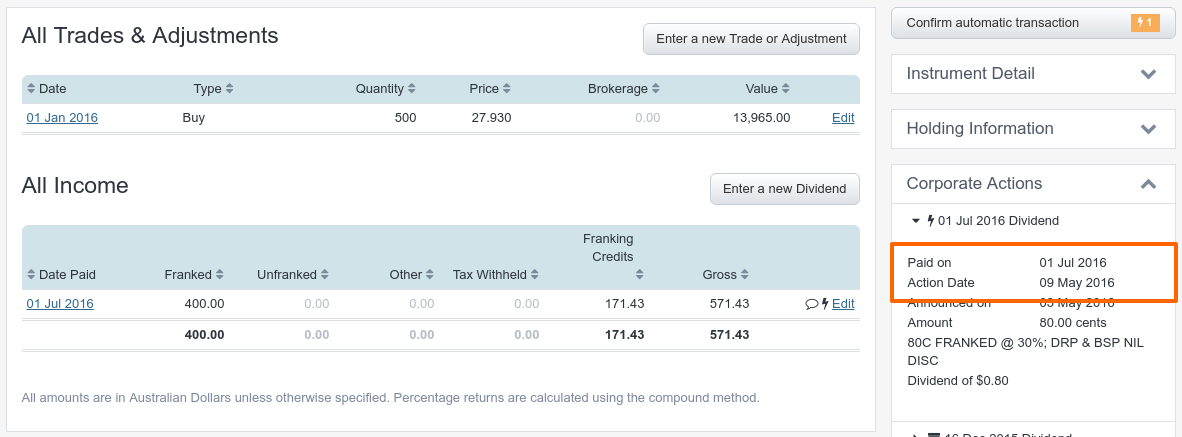Sort income by Tax Withheld column
This screenshot has width=1182, height=437.
496,275
